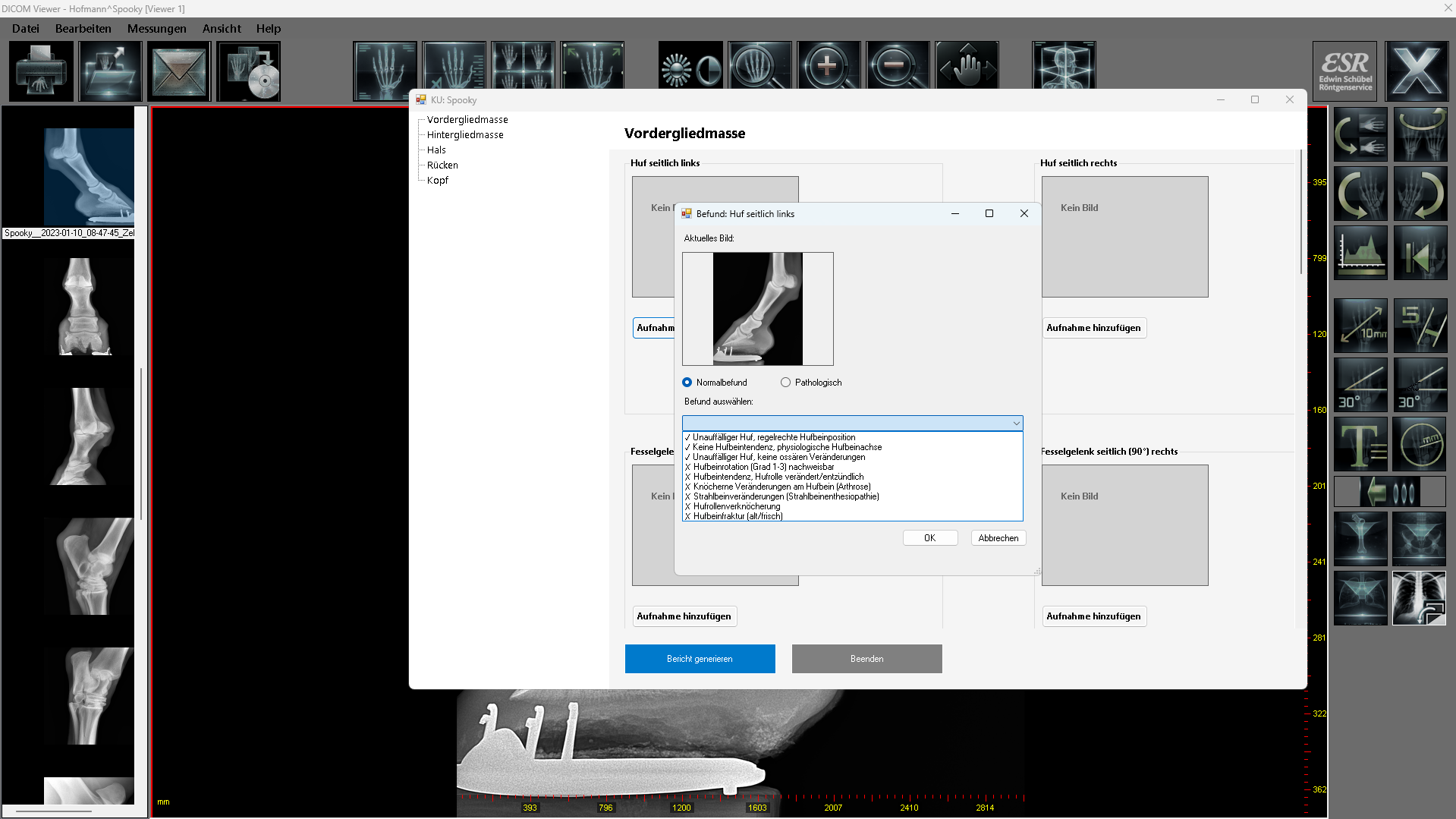This screenshot has width=1456, height=819.
Task: Click the large X close viewer icon
Action: click(1417, 71)
